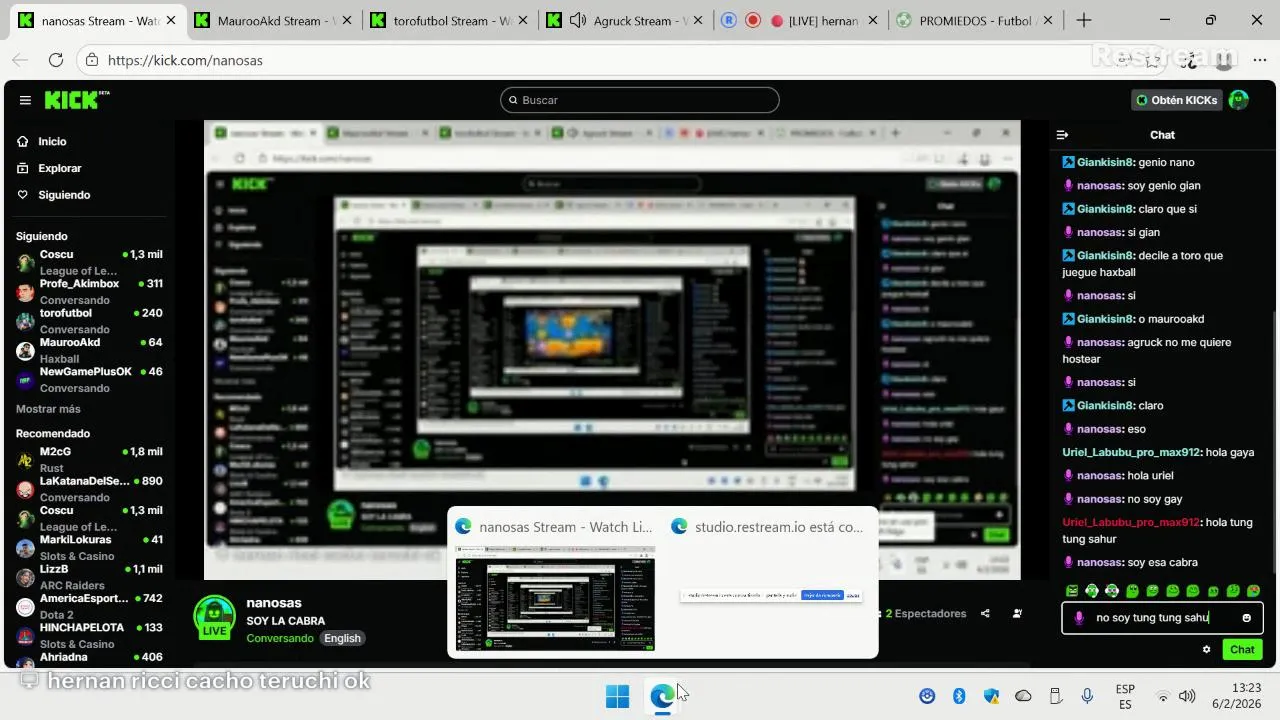The height and width of the screenshot is (720, 1280).
Task: Reload the current page
Action: coord(56,60)
